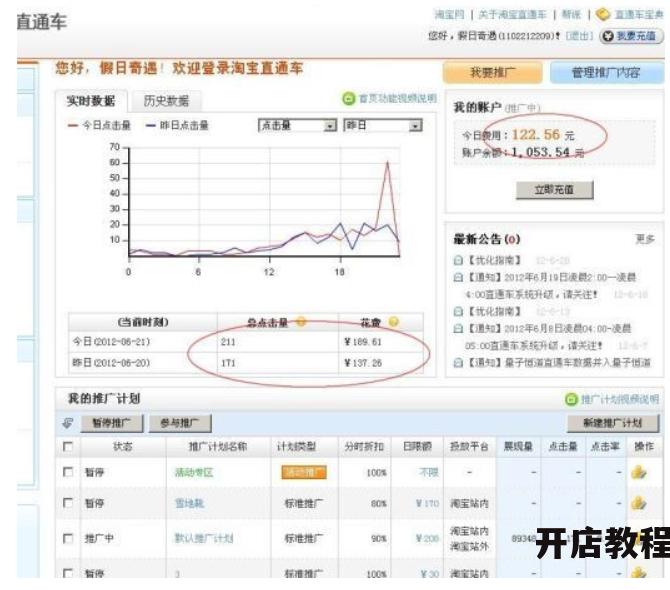Click the 今日点击量 legend entry

99,125
